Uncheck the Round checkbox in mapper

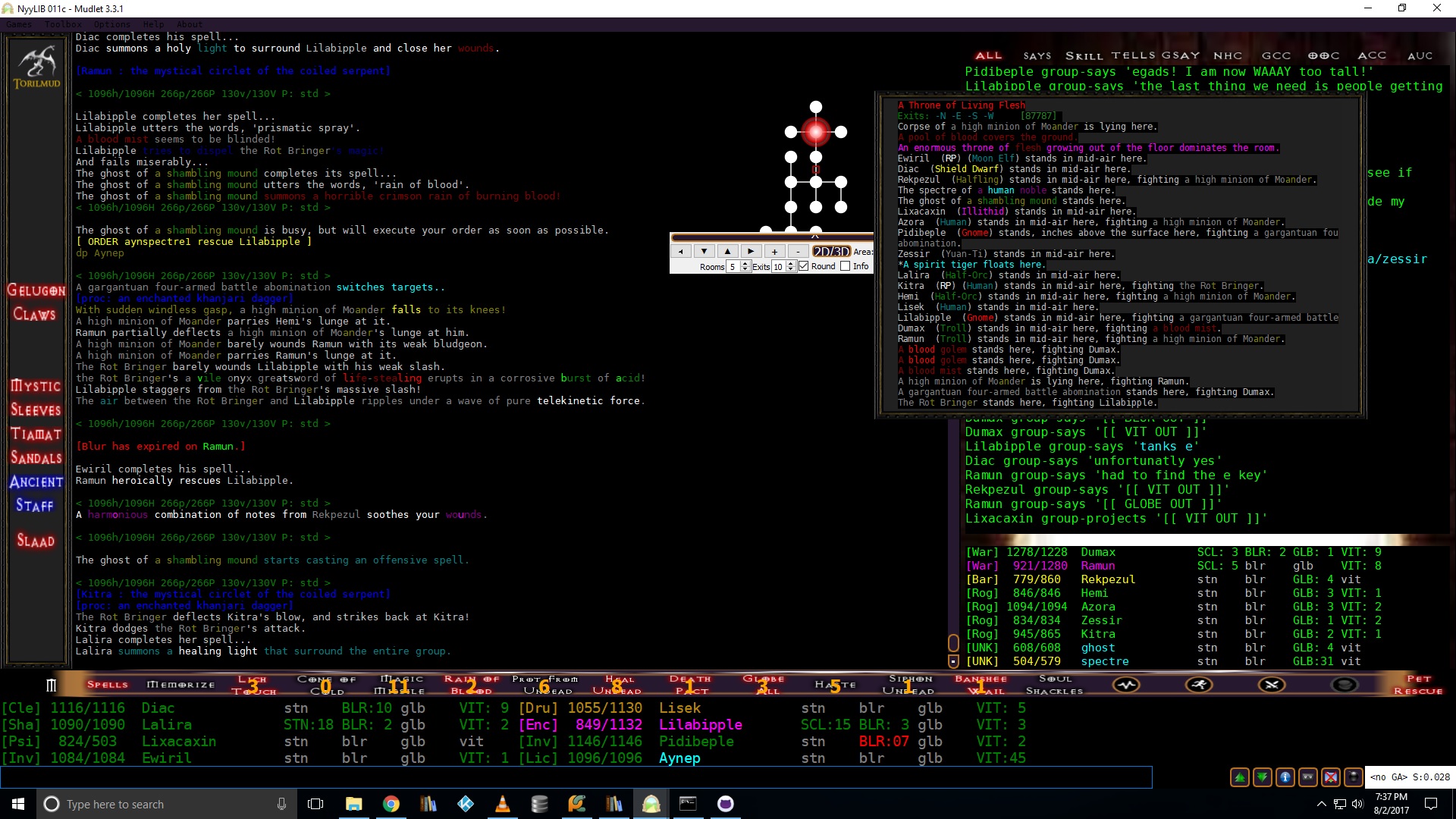tap(804, 266)
